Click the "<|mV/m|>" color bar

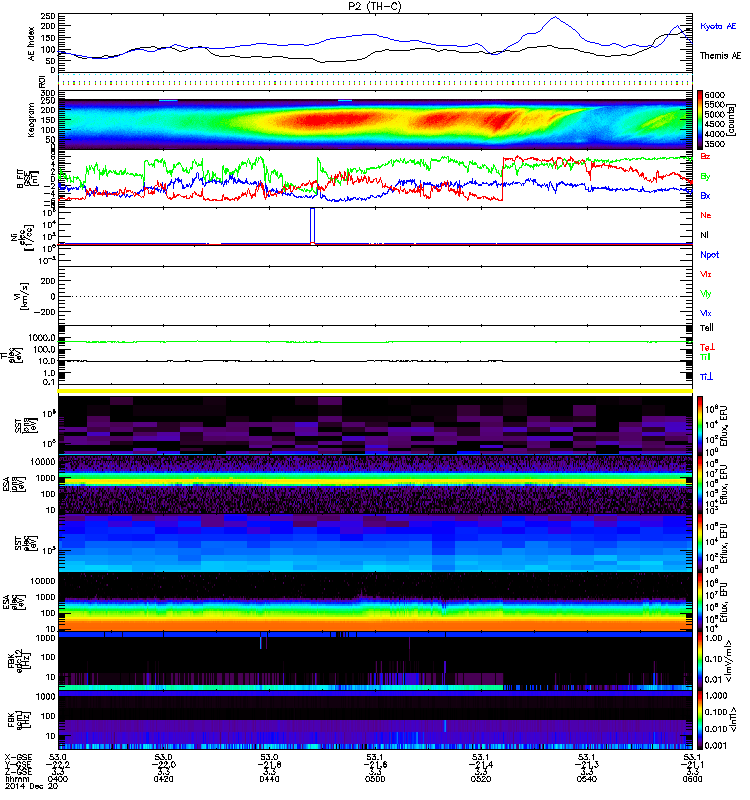700,660
